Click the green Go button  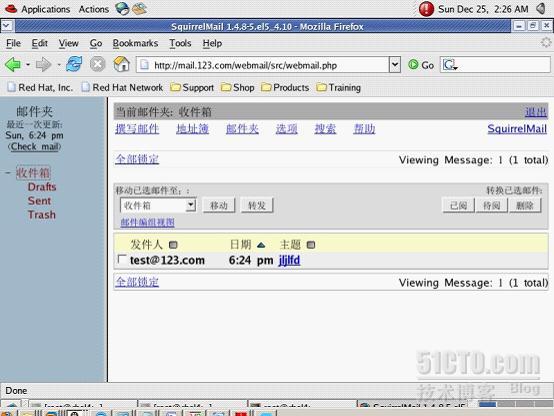click(x=420, y=65)
